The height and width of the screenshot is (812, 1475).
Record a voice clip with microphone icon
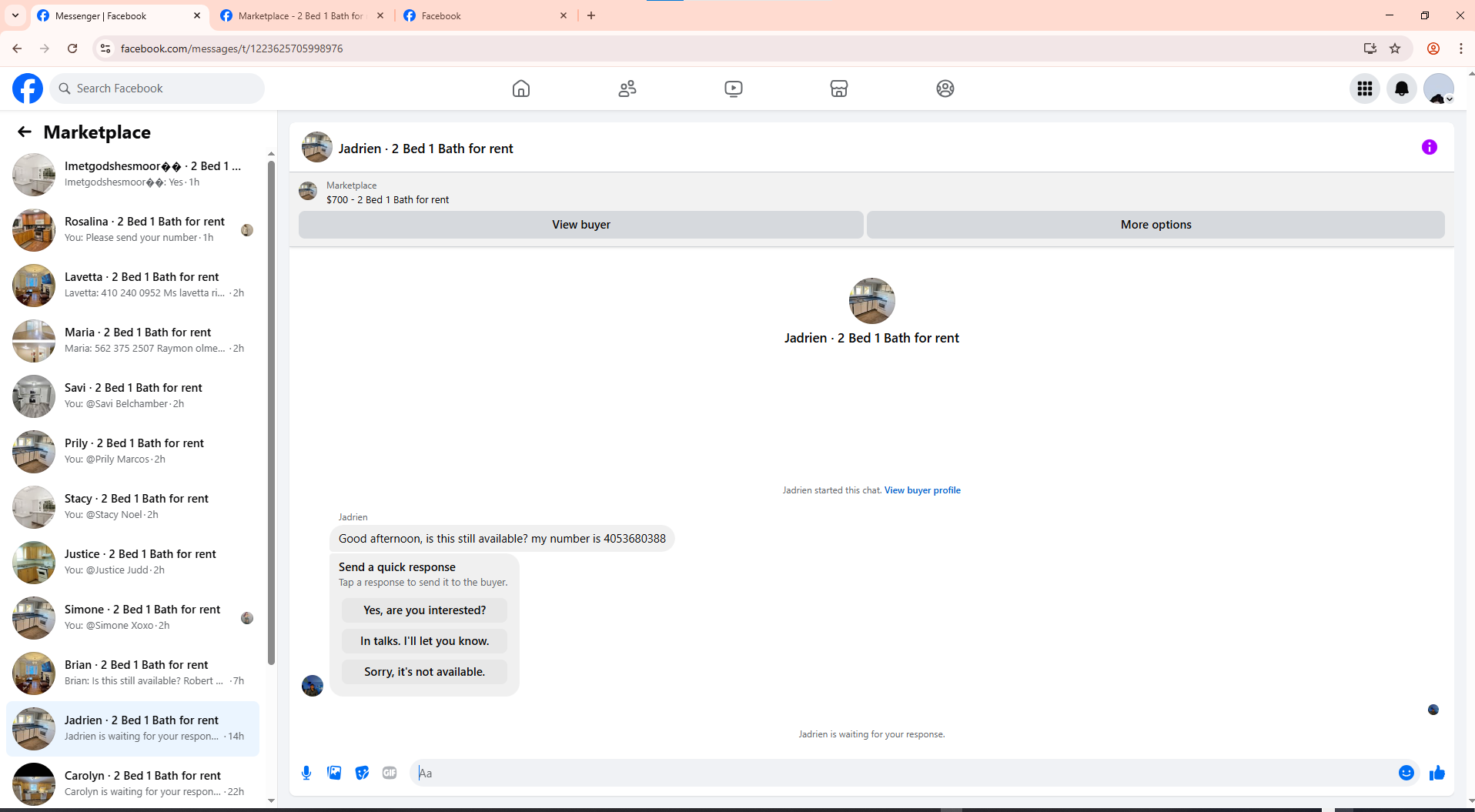pos(306,773)
